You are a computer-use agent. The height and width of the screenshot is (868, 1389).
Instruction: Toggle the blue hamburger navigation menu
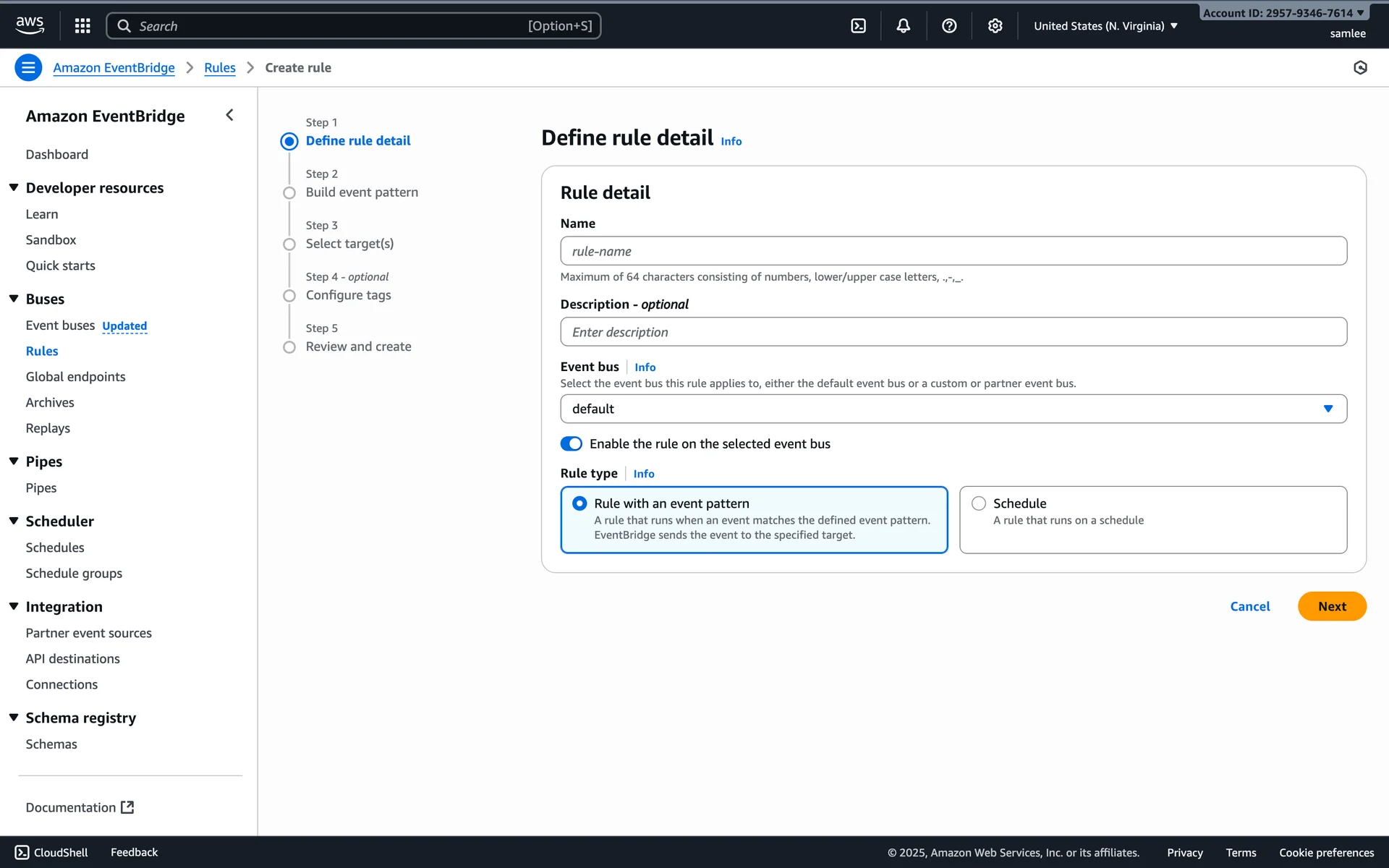click(x=28, y=67)
